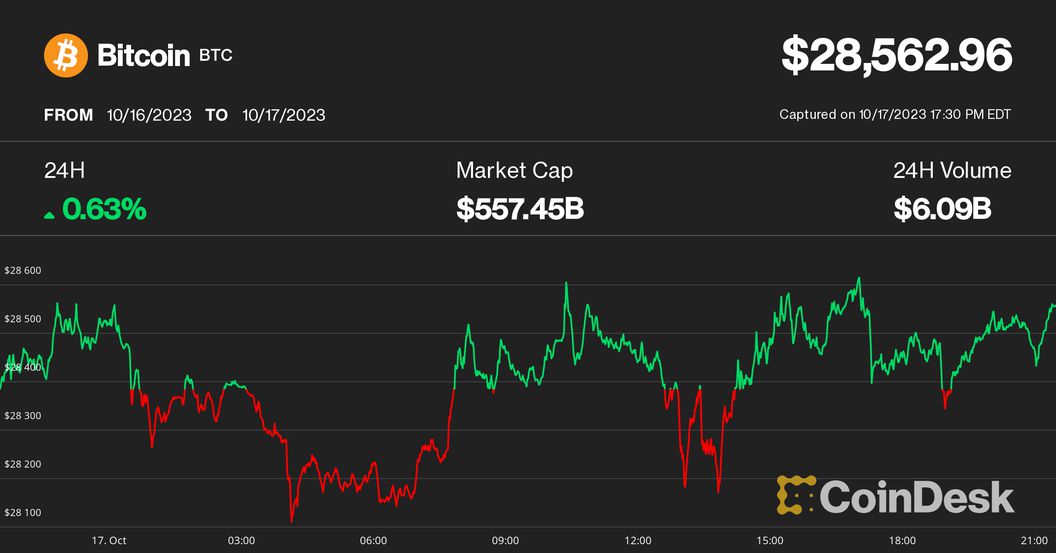
Task: Click the CoinDesk watermark logo icon
Action: pyautogui.click(x=795, y=496)
